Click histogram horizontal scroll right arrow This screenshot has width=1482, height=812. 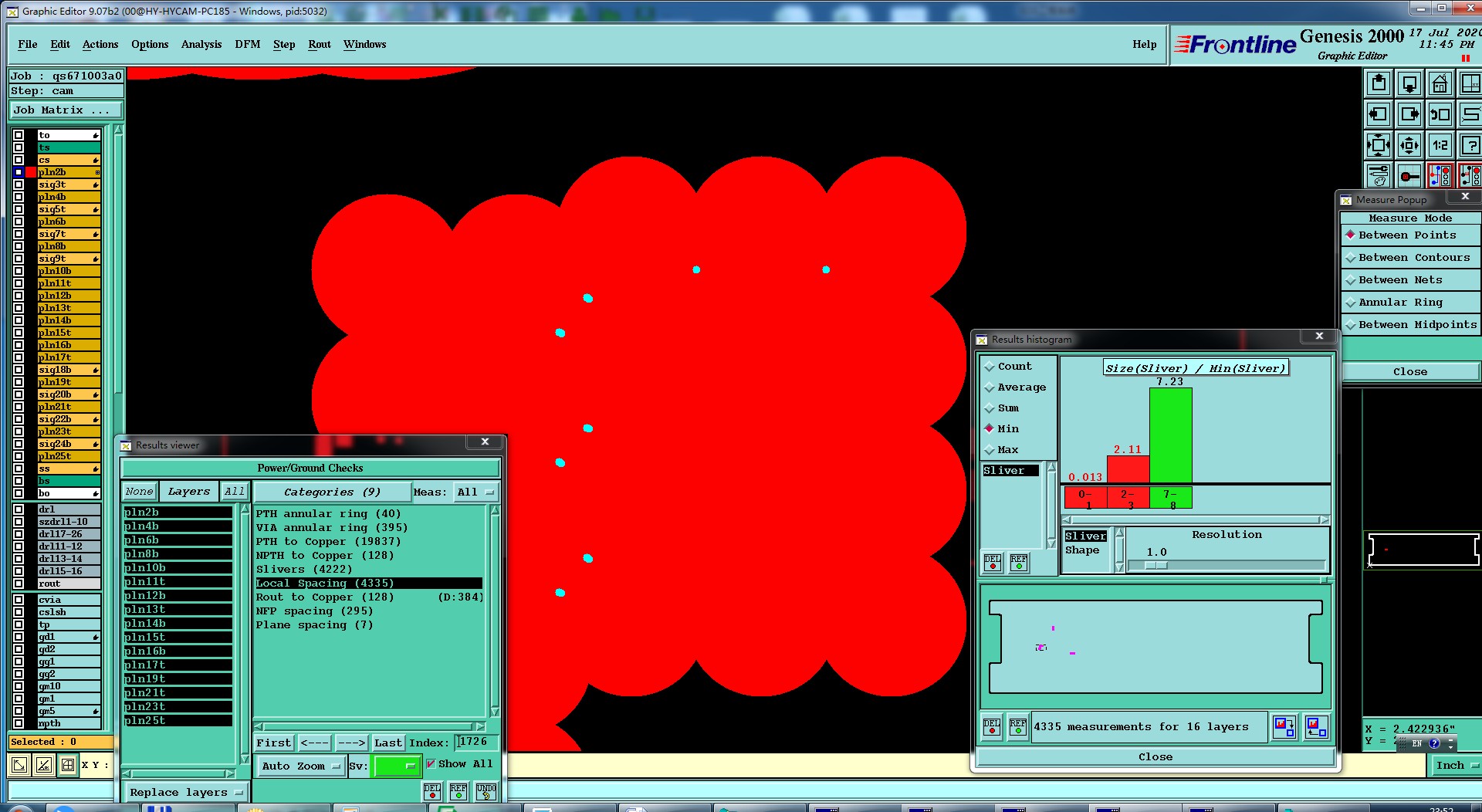point(1325,520)
